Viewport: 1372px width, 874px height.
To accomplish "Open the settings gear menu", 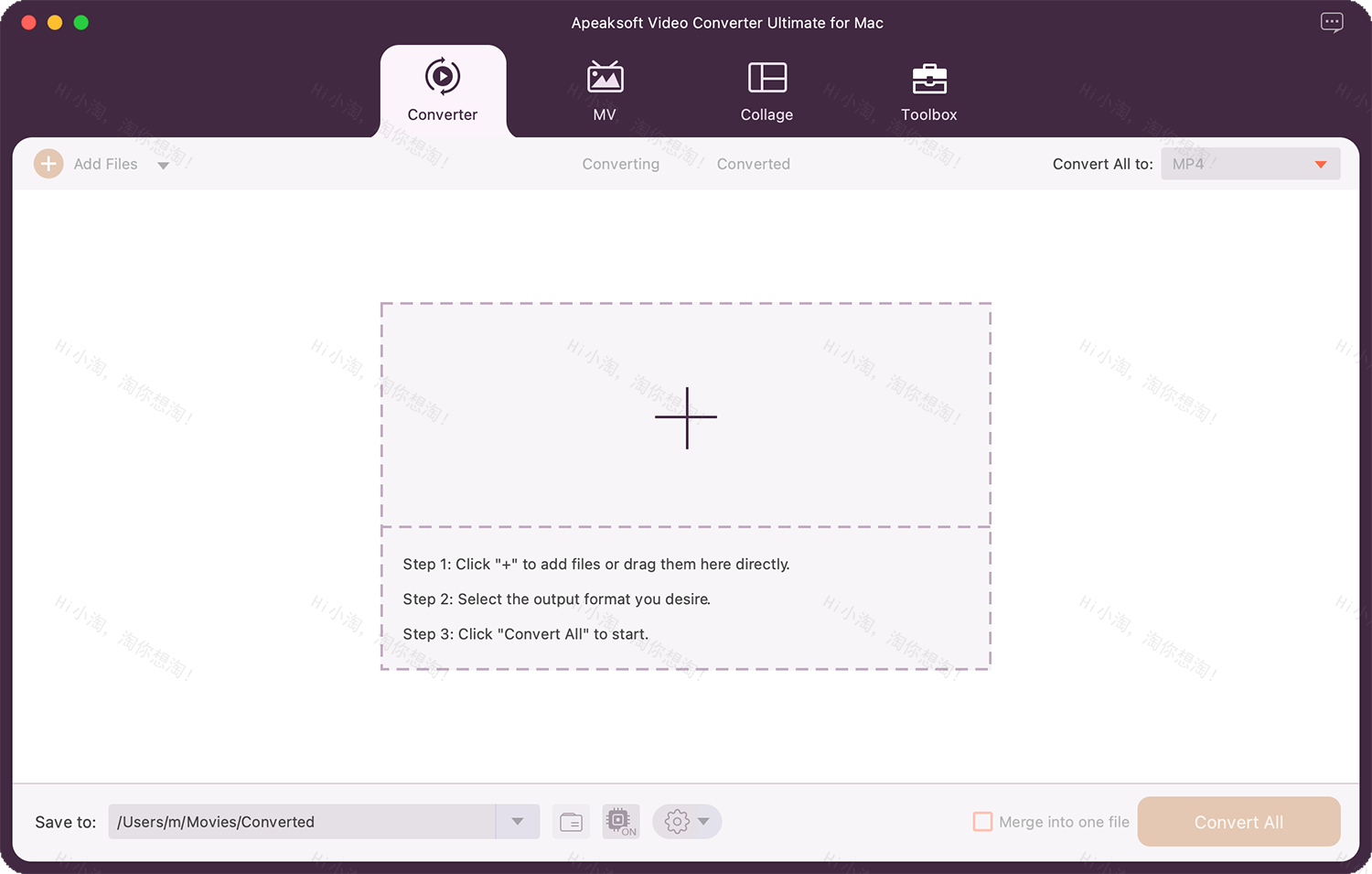I will tap(677, 822).
